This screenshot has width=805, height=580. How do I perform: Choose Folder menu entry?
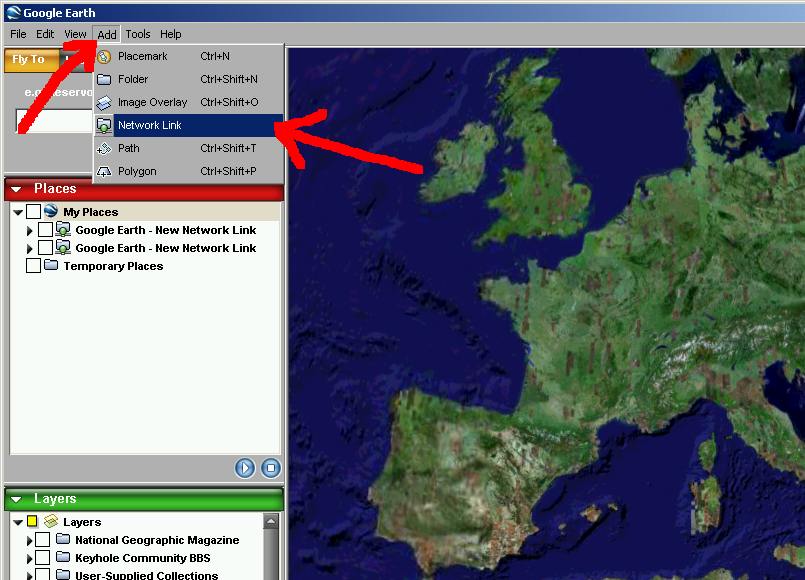(188, 79)
